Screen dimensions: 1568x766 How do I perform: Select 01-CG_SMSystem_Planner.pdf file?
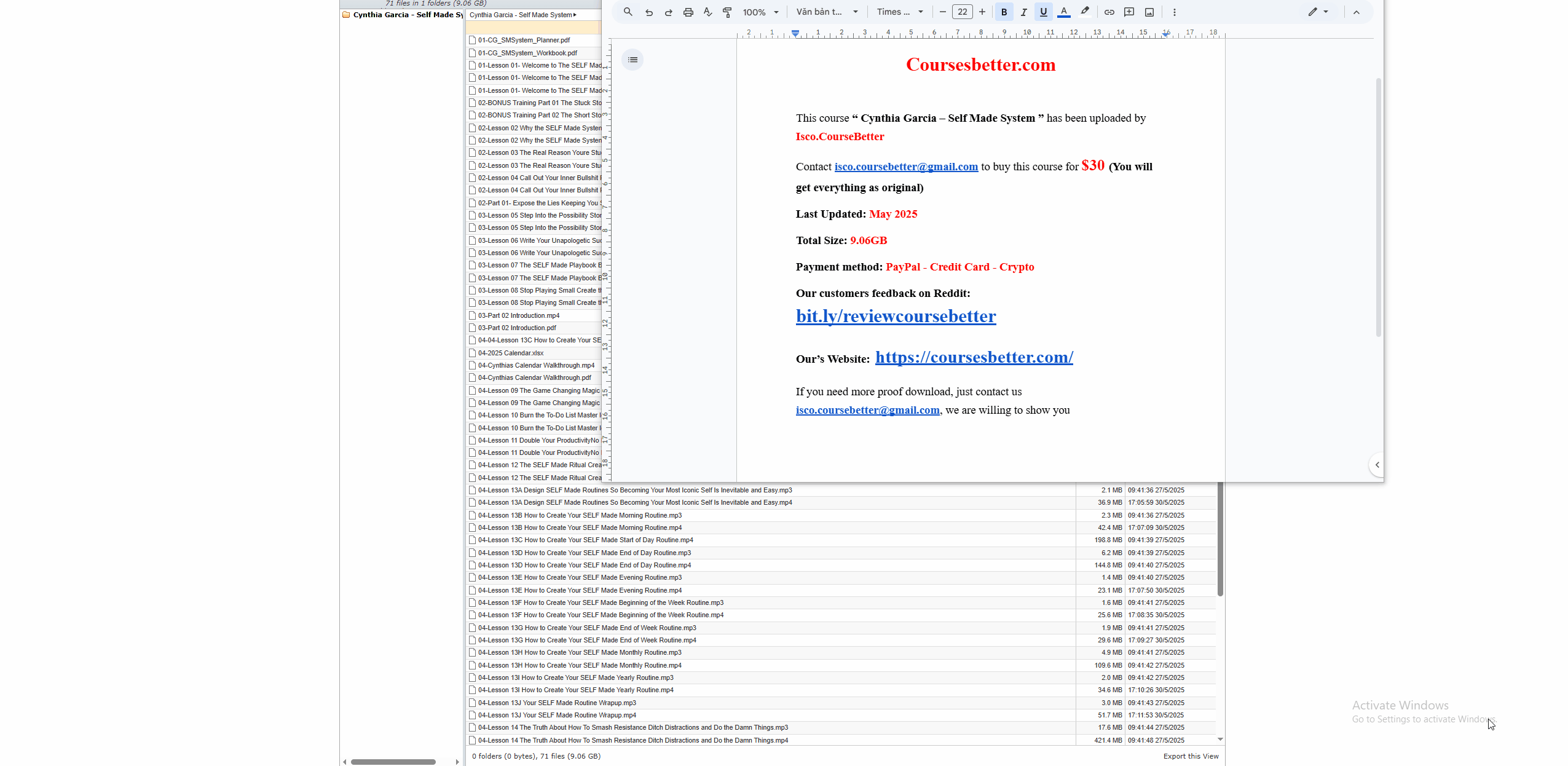pyautogui.click(x=524, y=40)
